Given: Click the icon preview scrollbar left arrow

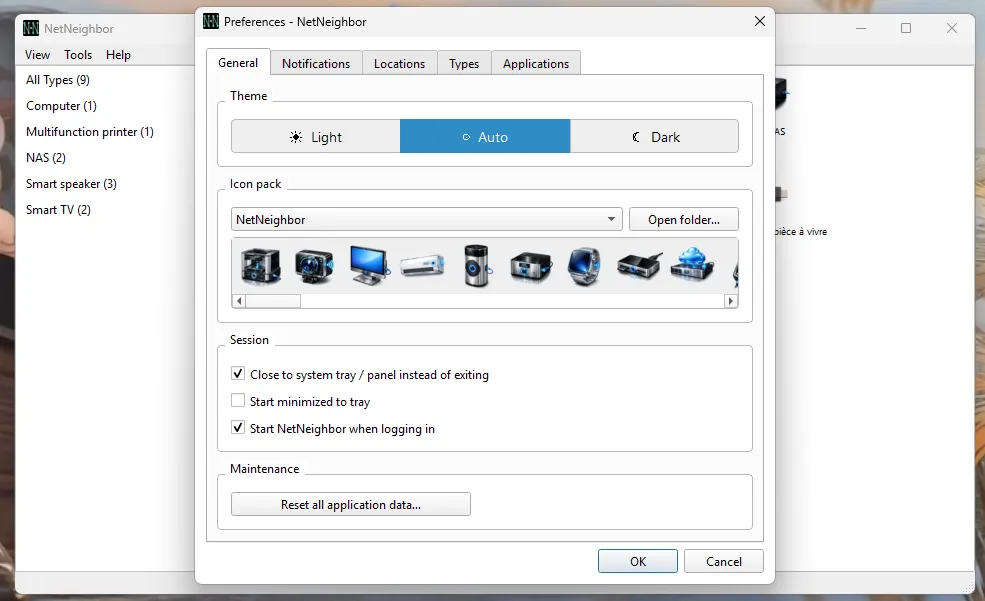Looking at the screenshot, I should tap(239, 301).
